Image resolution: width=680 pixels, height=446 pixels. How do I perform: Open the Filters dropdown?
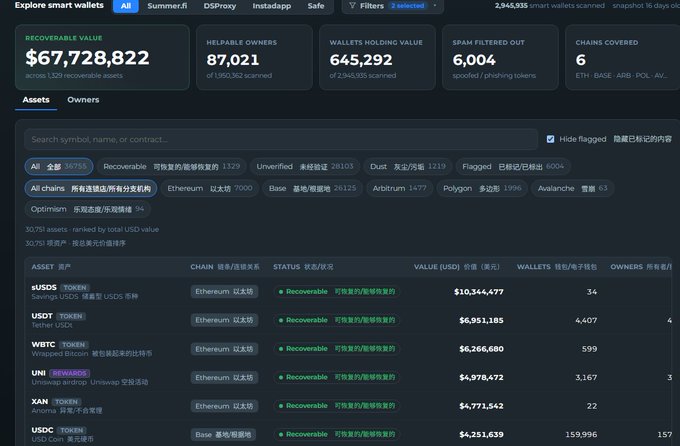click(x=392, y=6)
